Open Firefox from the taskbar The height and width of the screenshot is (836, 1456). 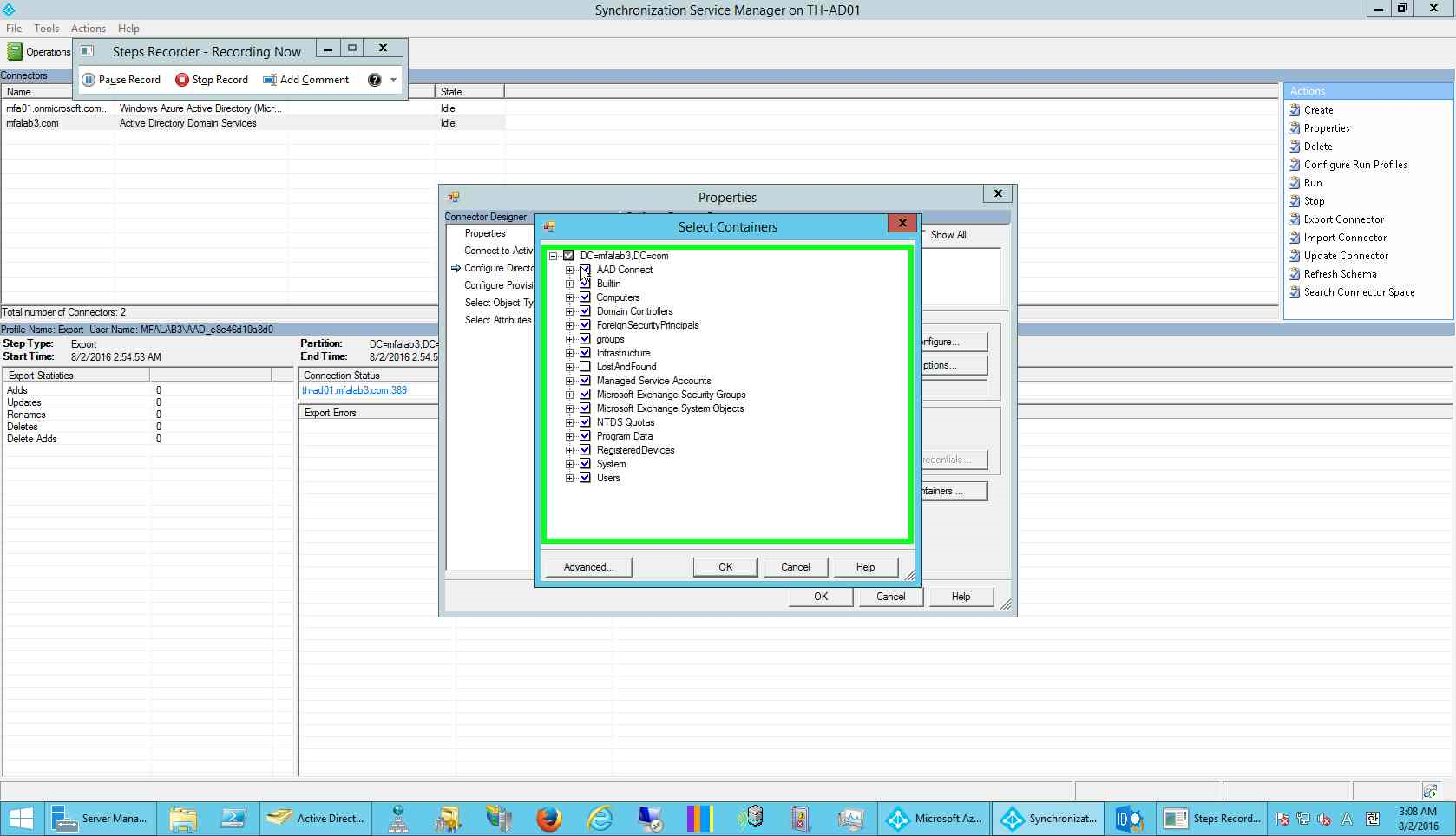pos(548,818)
